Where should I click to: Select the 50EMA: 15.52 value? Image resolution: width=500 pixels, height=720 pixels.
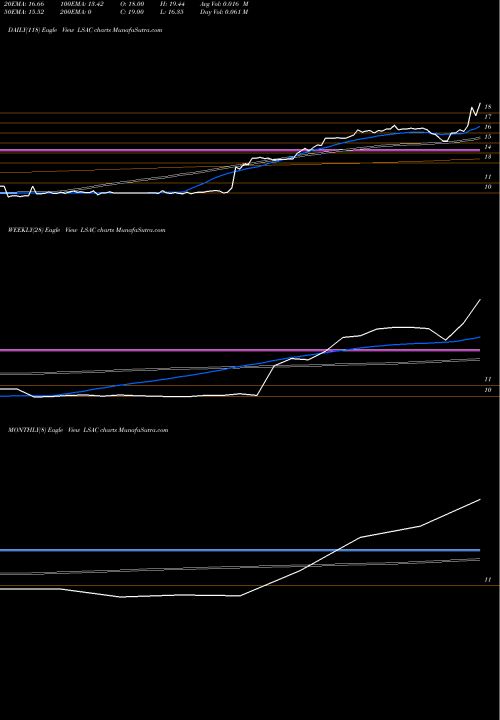26,12
